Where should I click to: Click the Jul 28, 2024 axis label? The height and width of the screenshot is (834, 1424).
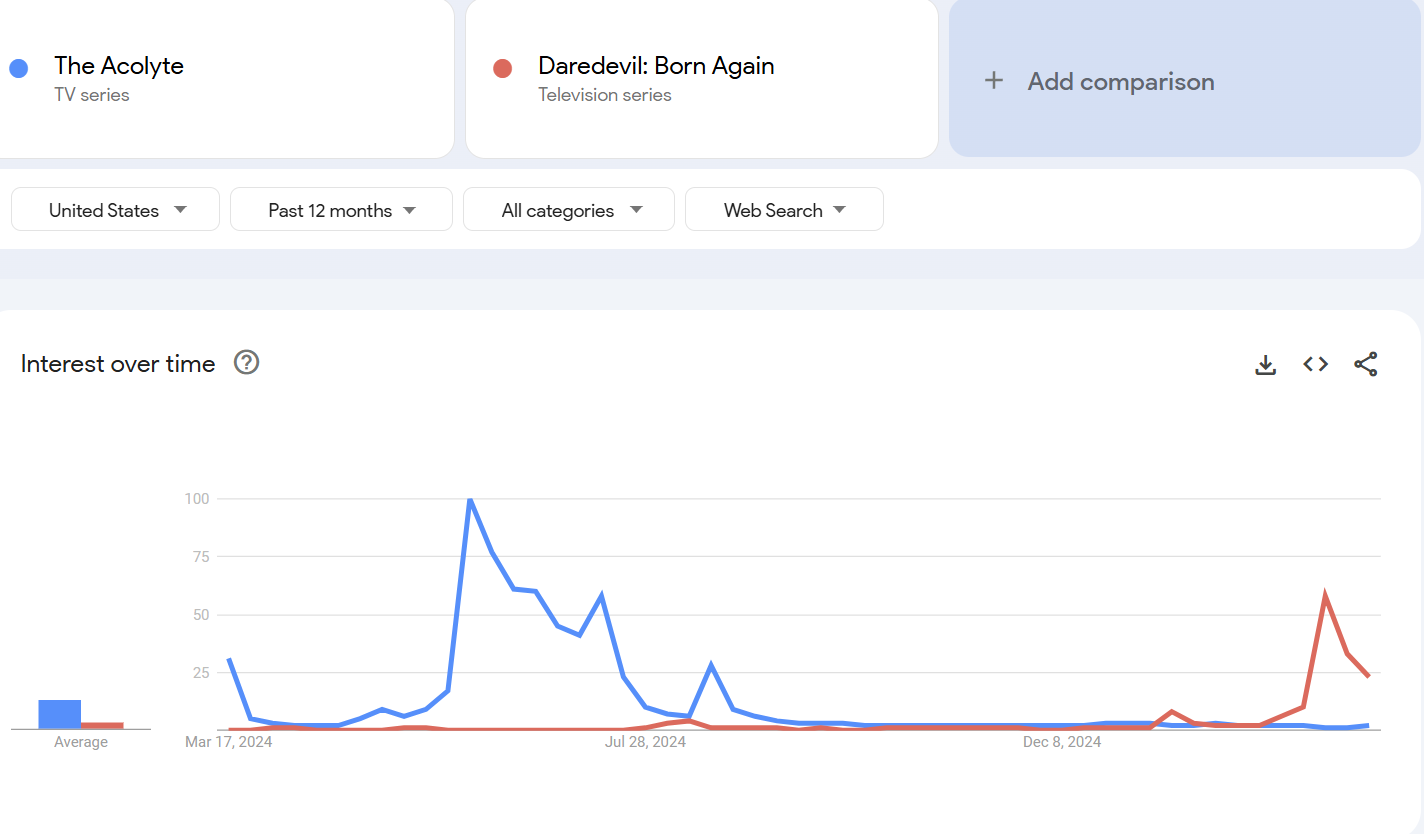(x=646, y=742)
